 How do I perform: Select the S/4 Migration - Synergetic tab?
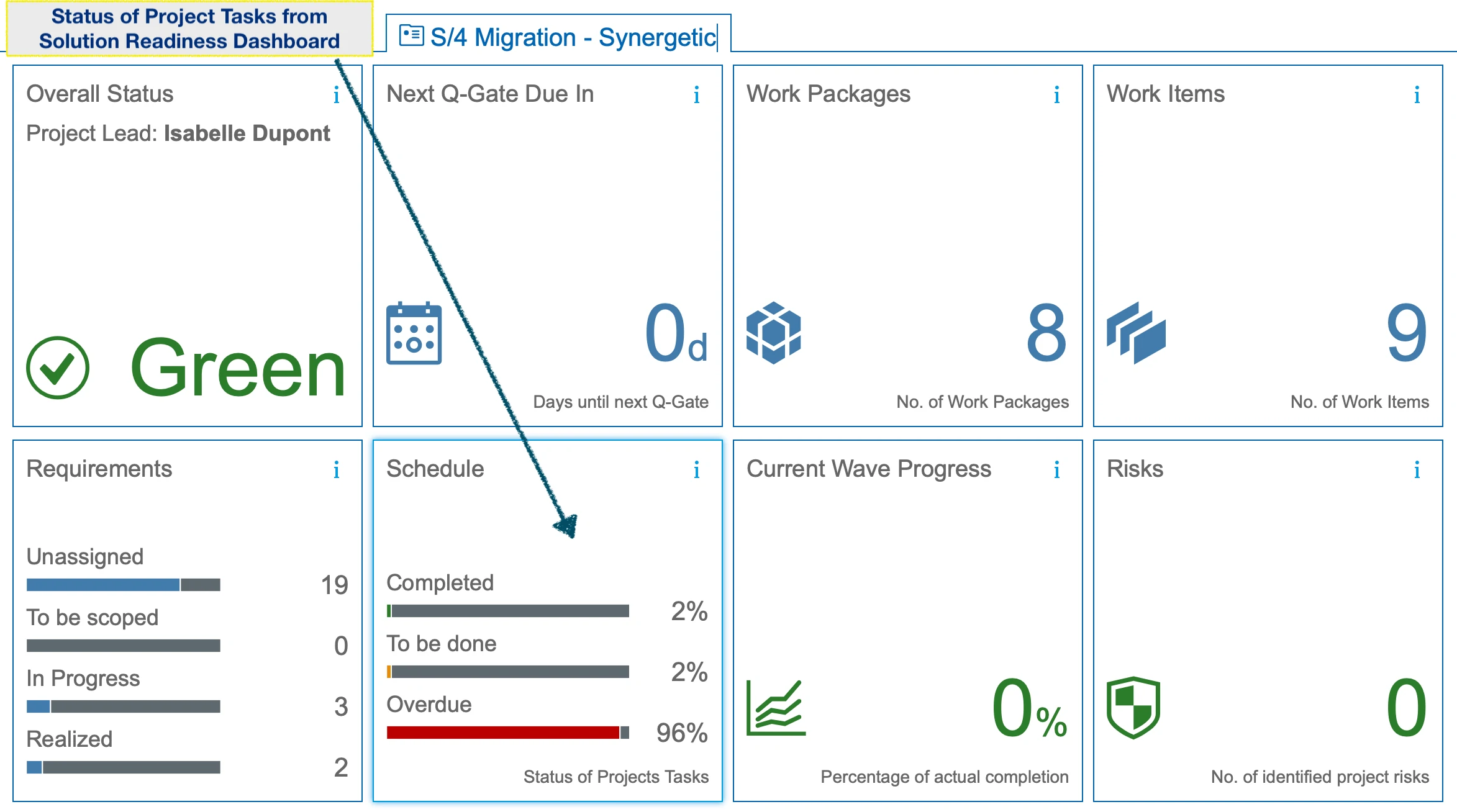(x=558, y=37)
